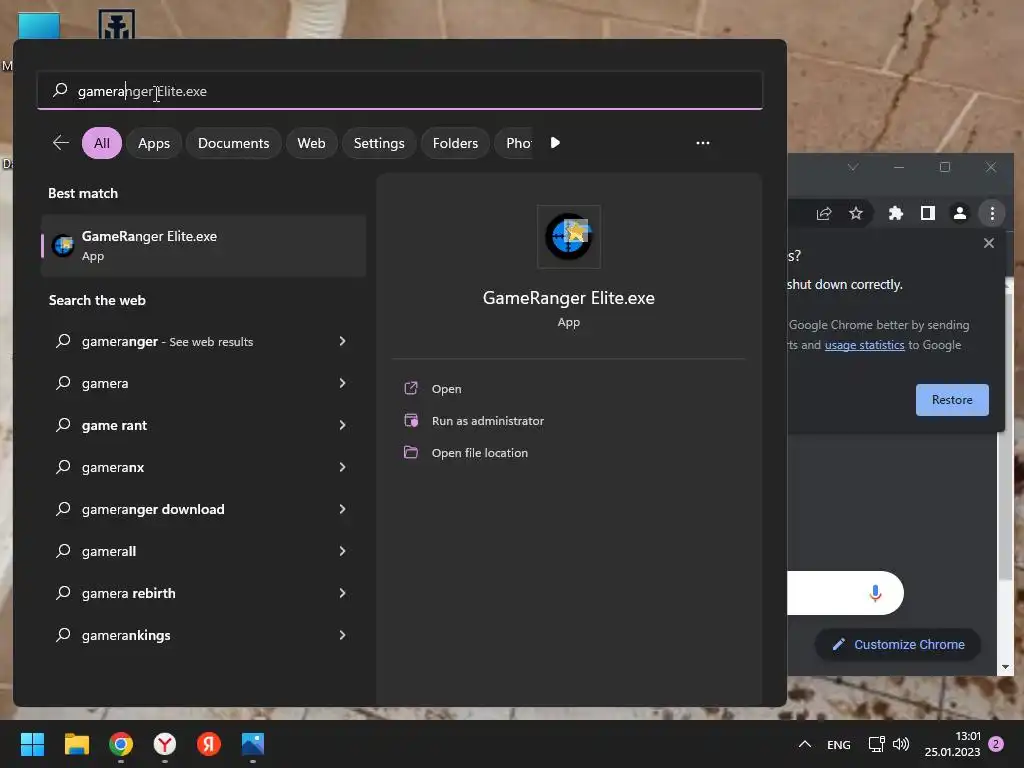
Task: Click inside the search text field
Action: (400, 91)
